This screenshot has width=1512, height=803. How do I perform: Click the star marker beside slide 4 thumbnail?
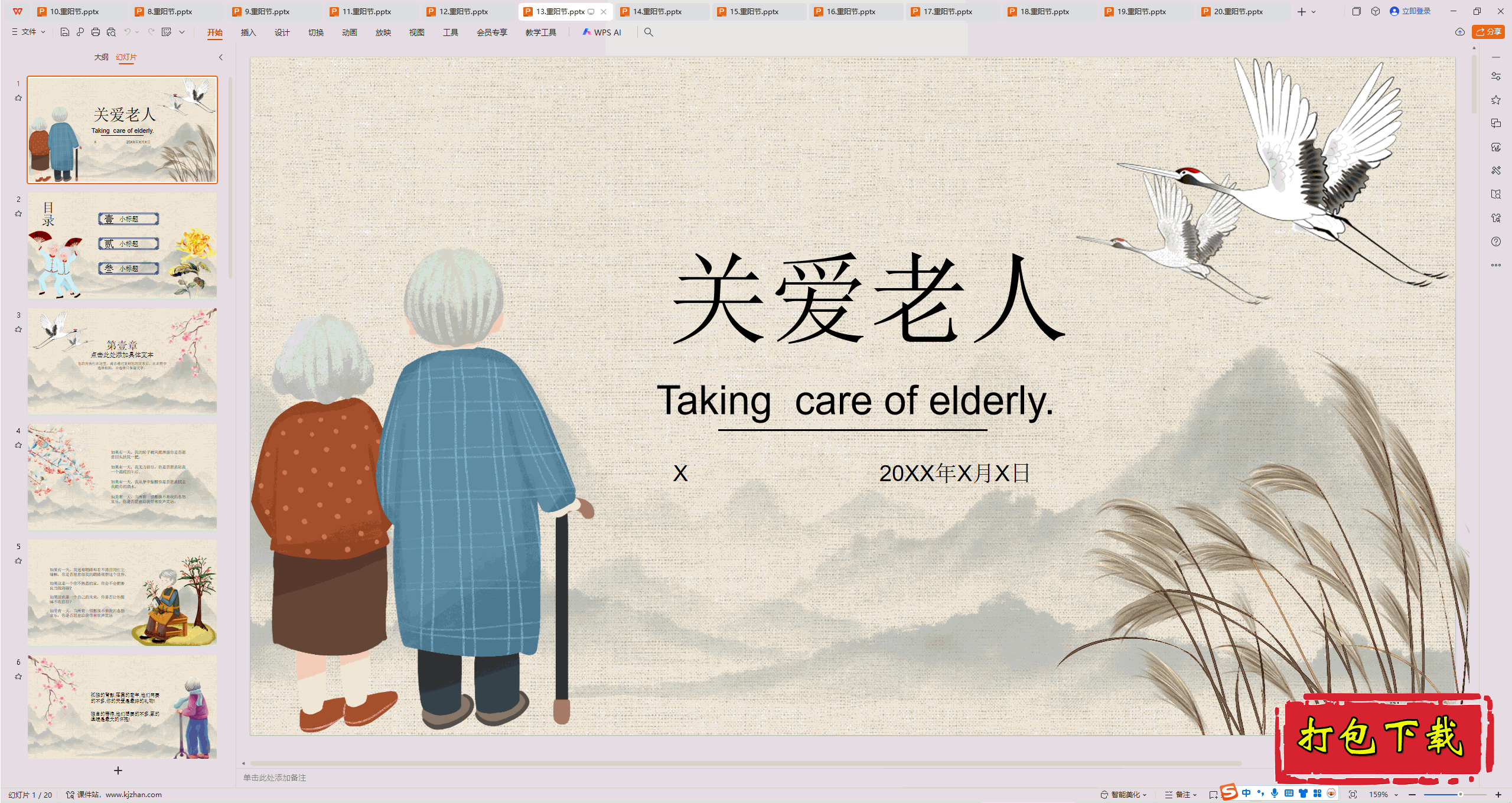point(18,445)
